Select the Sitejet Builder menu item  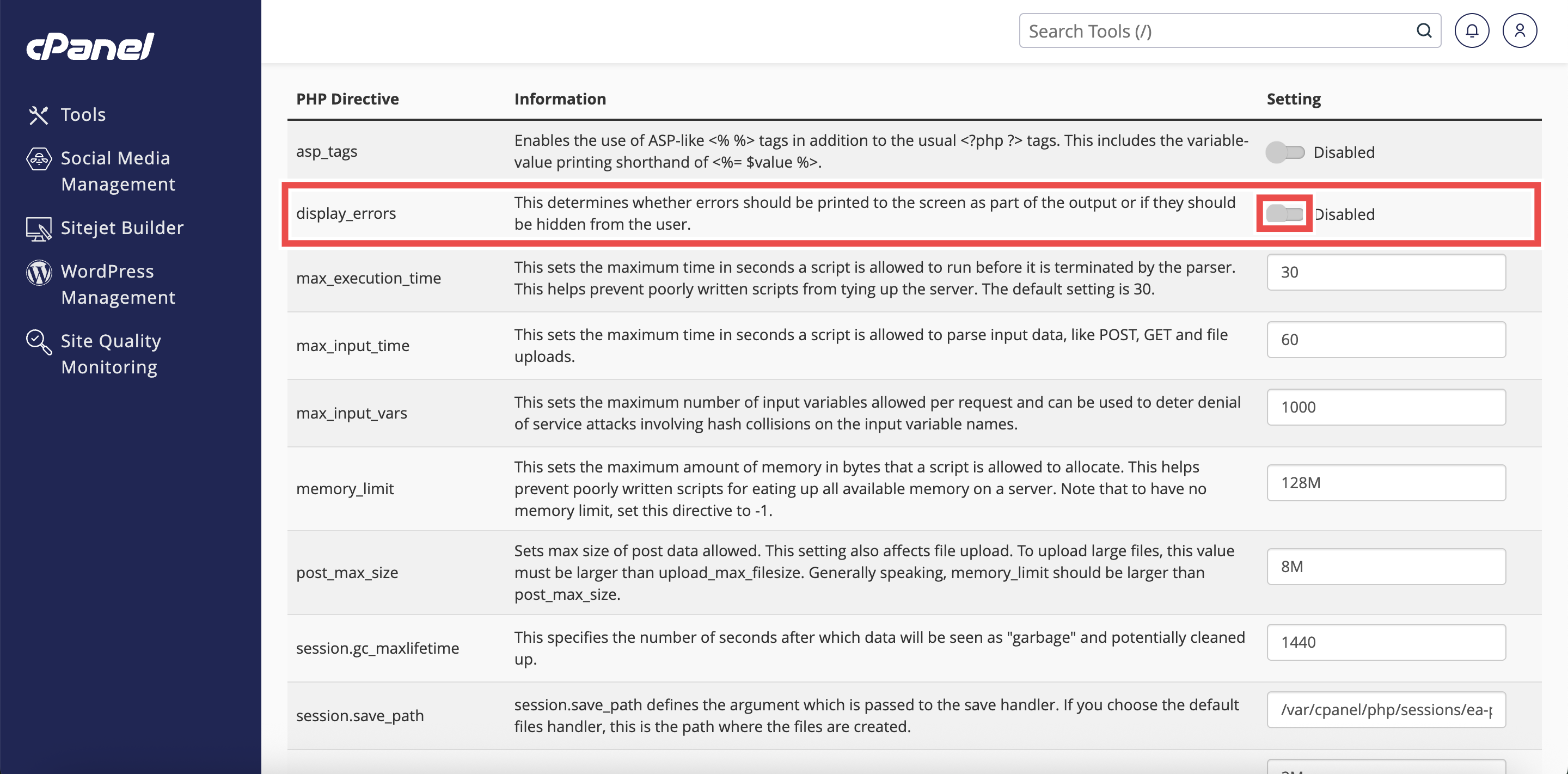coord(122,228)
